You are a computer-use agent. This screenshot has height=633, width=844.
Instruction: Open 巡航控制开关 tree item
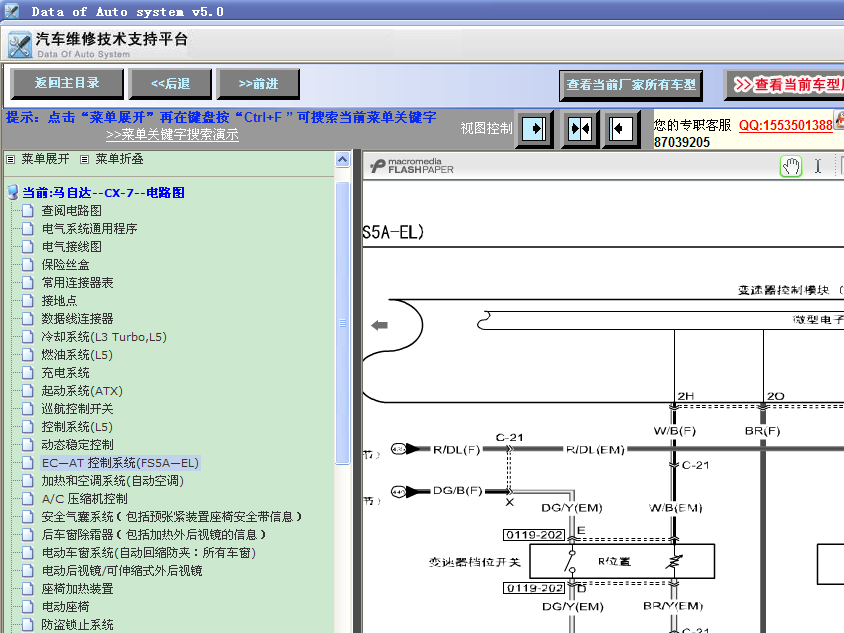tap(78, 409)
